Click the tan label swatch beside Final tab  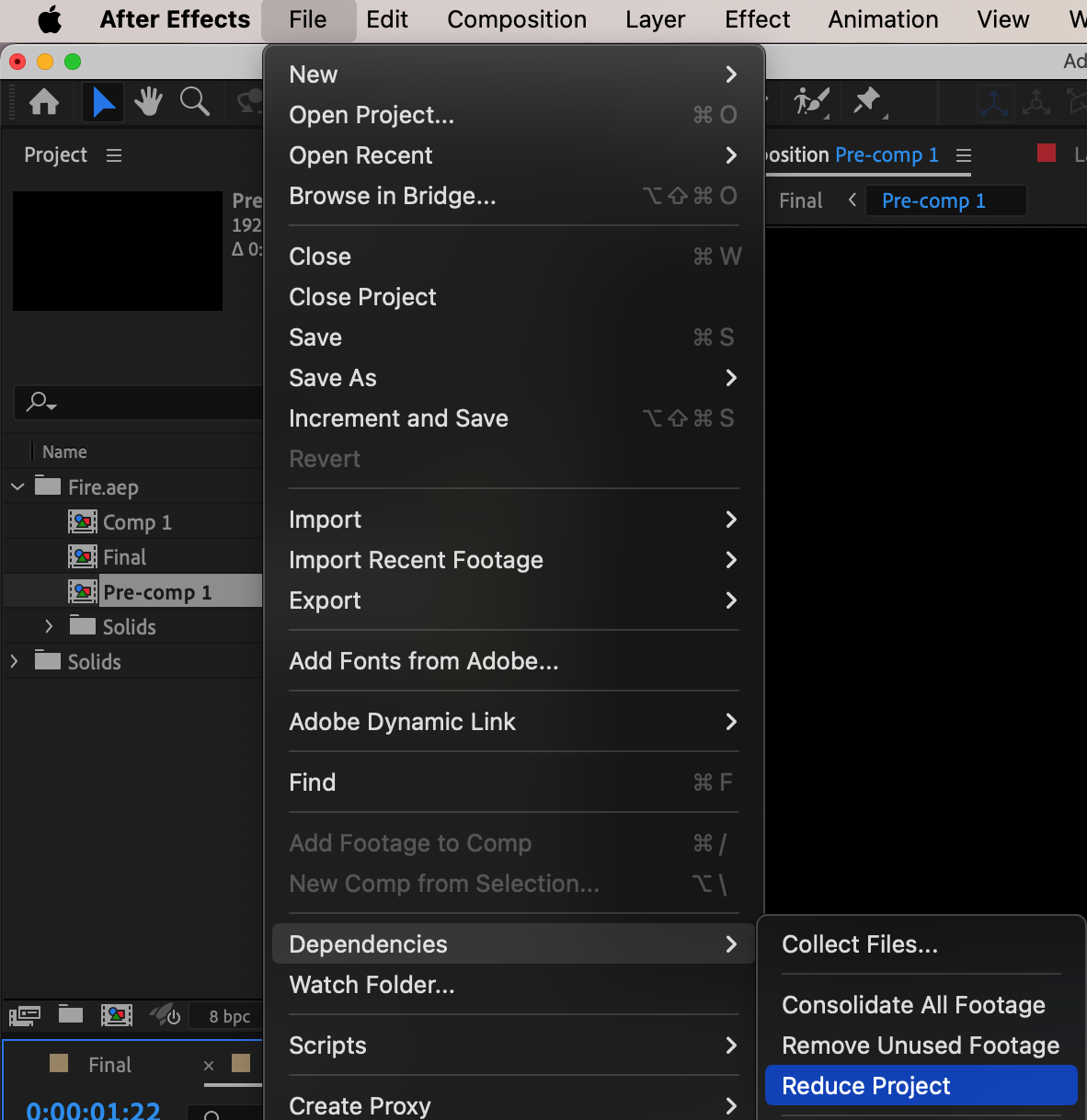click(x=59, y=1064)
